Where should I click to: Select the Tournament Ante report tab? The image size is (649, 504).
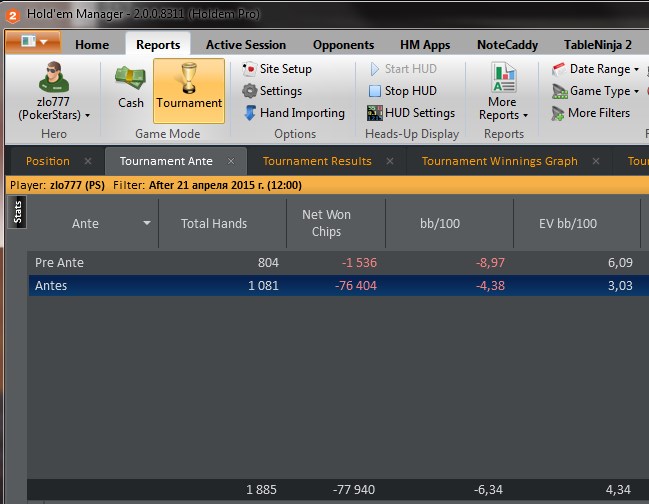[166, 161]
